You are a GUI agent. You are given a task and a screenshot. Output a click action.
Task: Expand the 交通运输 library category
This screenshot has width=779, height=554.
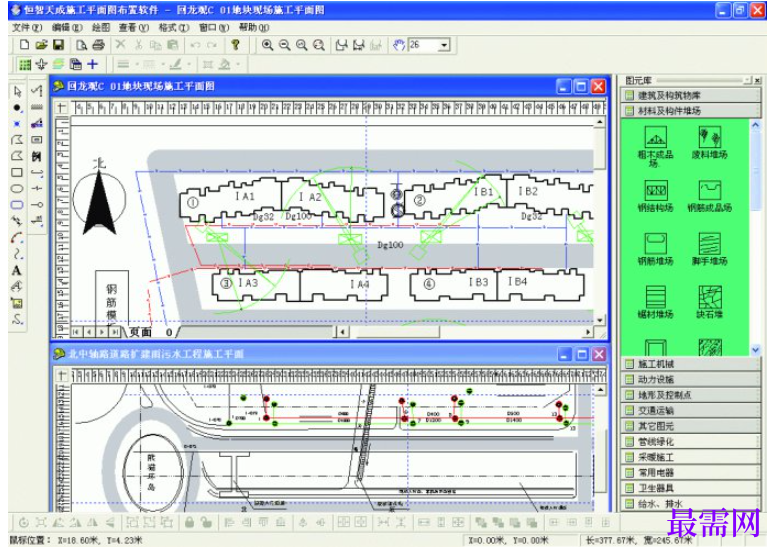pyautogui.click(x=692, y=410)
